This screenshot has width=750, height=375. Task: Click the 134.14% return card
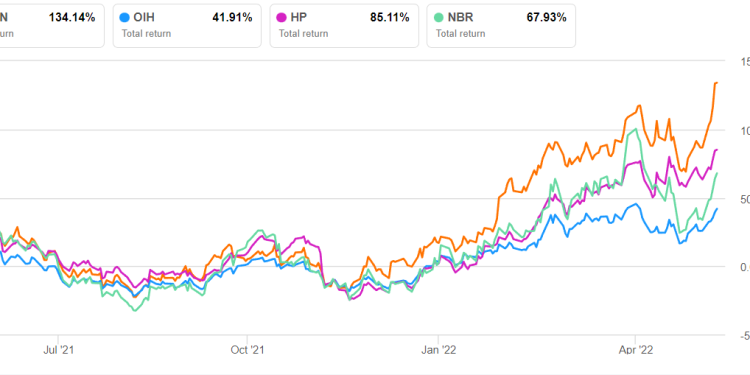[52, 26]
